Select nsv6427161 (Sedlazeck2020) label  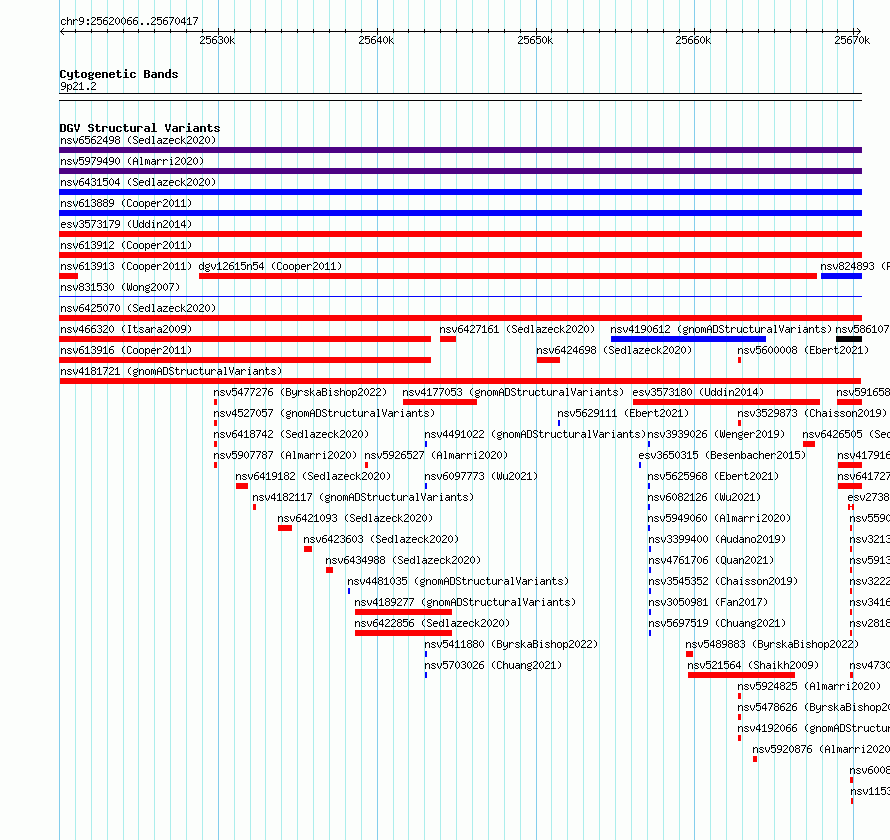point(517,329)
